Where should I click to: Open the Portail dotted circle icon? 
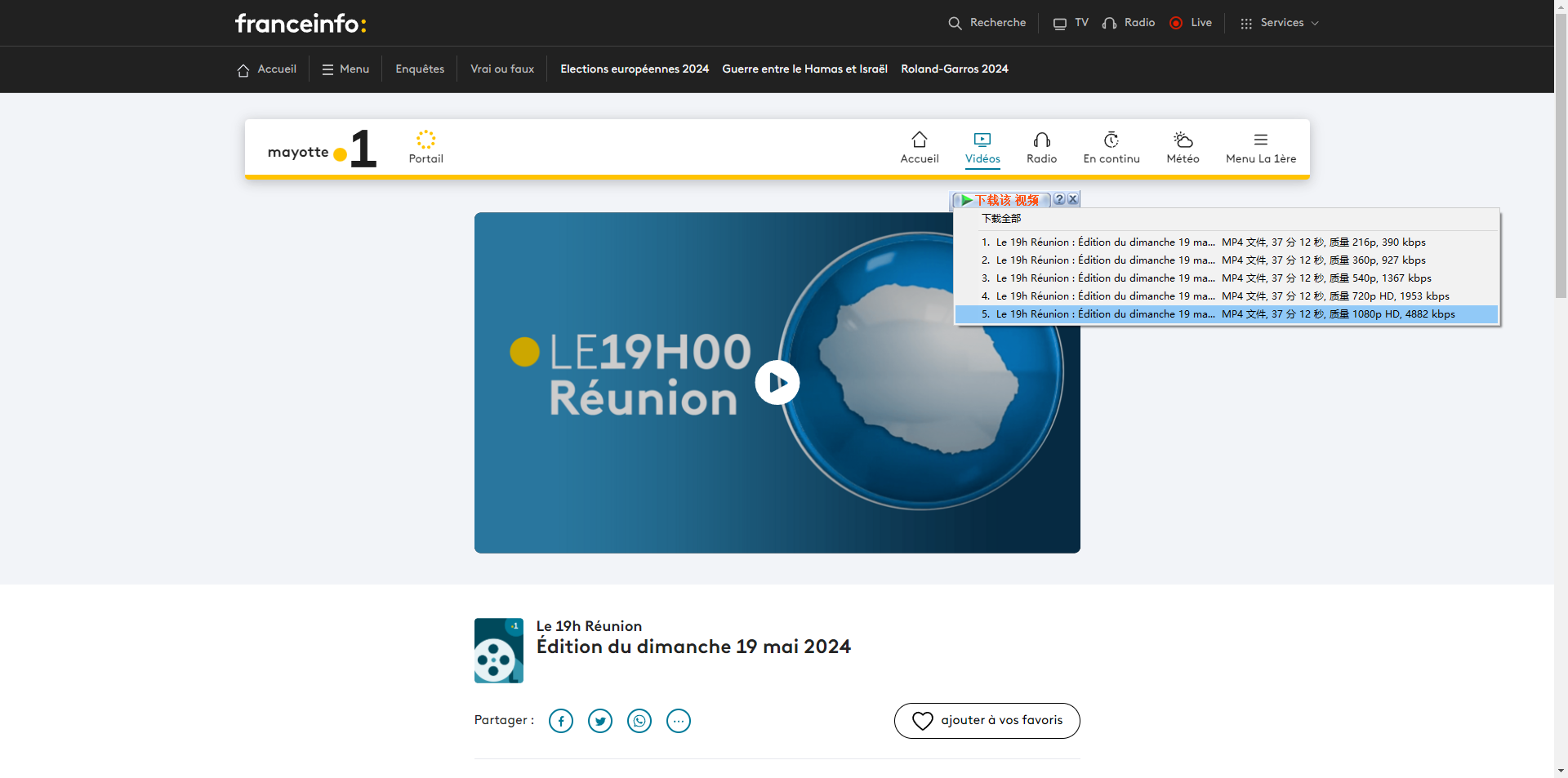(x=426, y=139)
